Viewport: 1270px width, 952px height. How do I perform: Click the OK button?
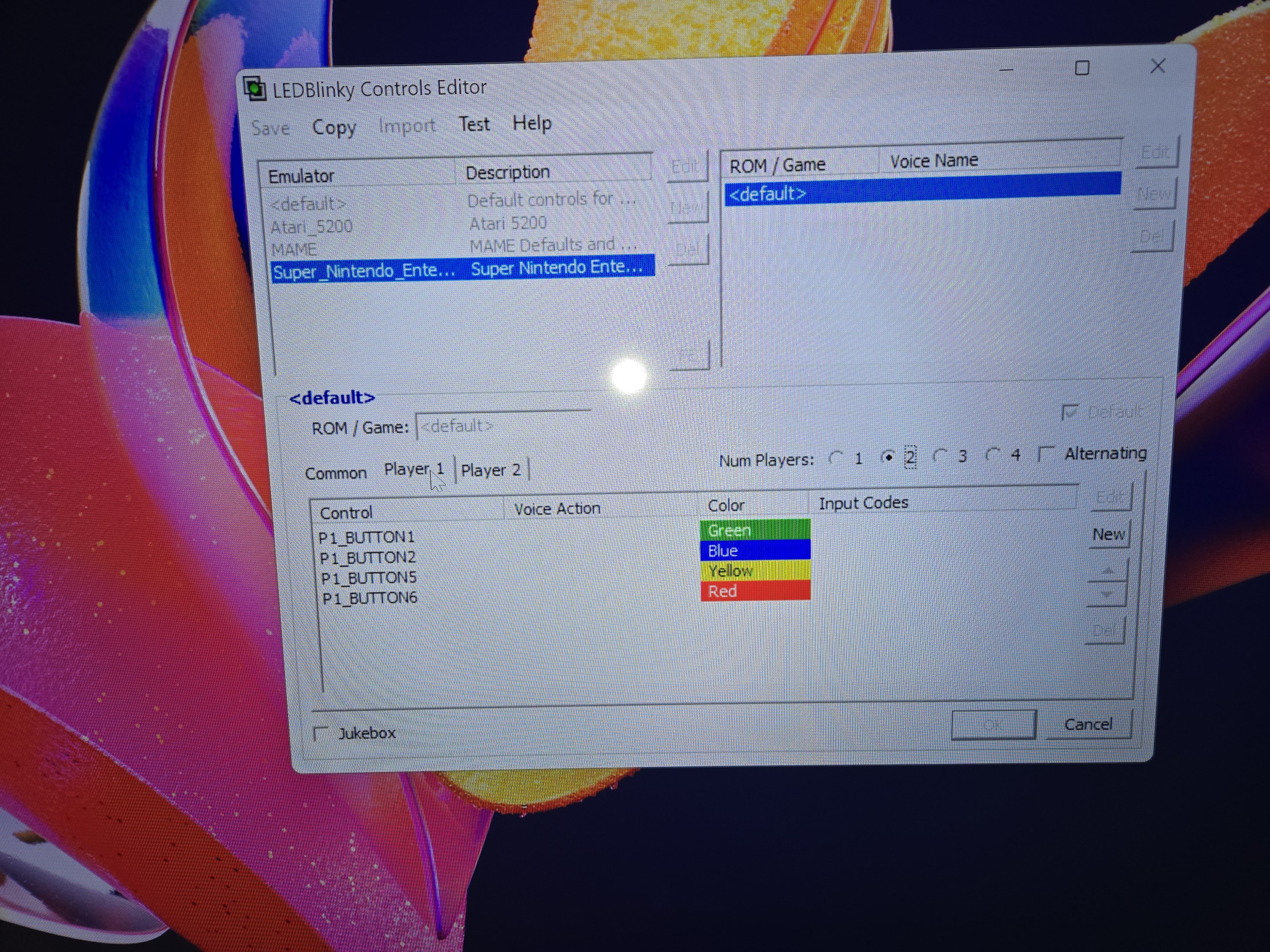(x=993, y=725)
